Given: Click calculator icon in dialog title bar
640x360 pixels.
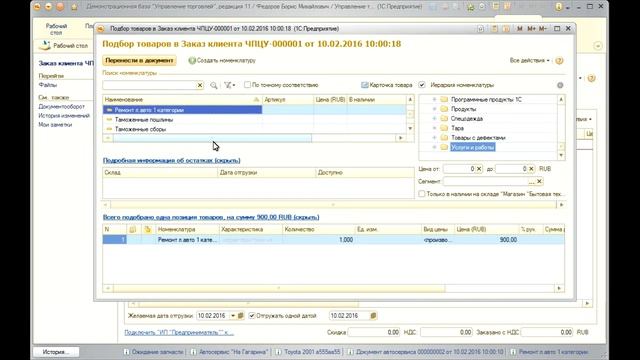Looking at the screenshot, I should [x=494, y=29].
